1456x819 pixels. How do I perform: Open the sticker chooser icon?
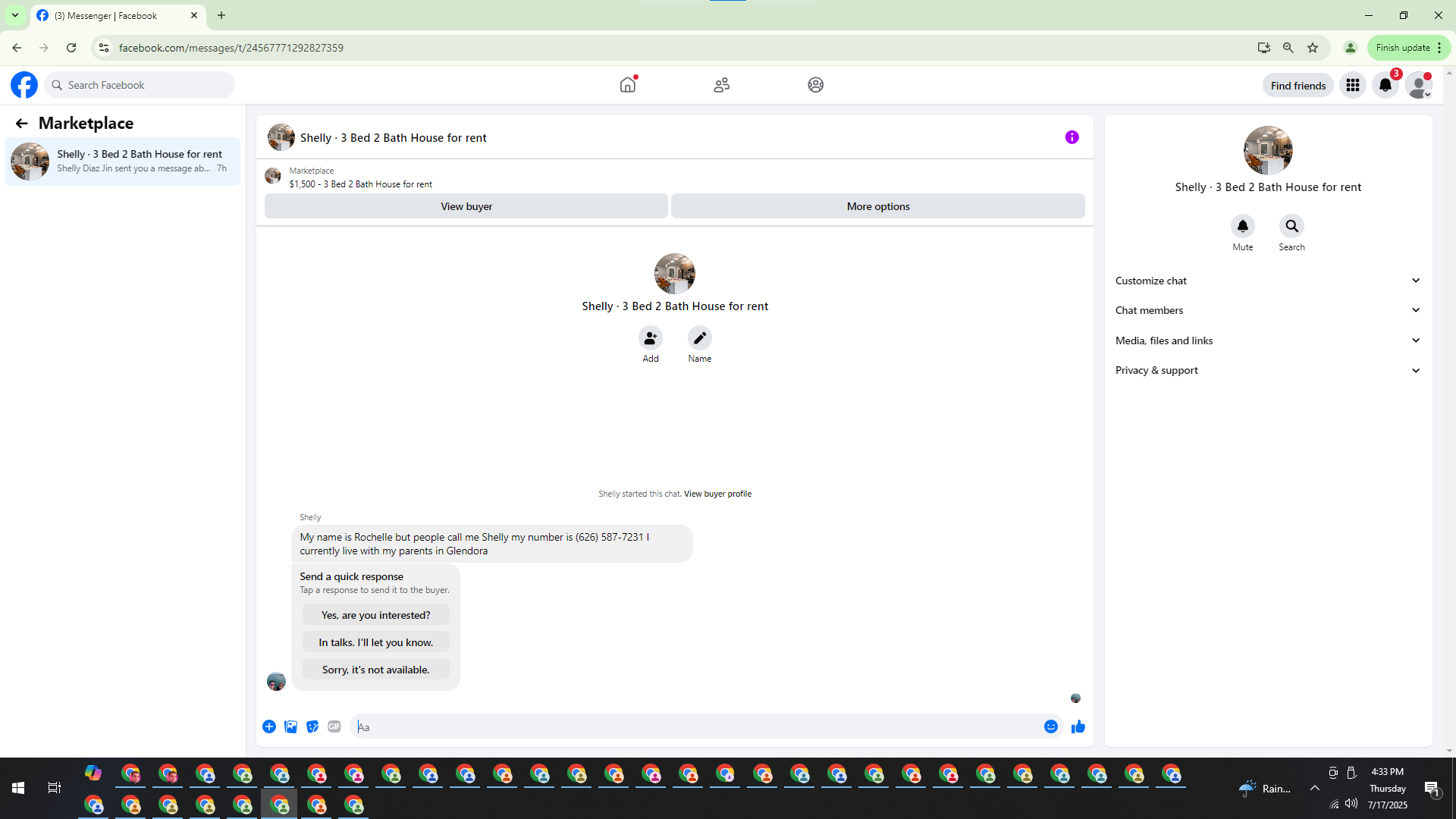(x=312, y=727)
